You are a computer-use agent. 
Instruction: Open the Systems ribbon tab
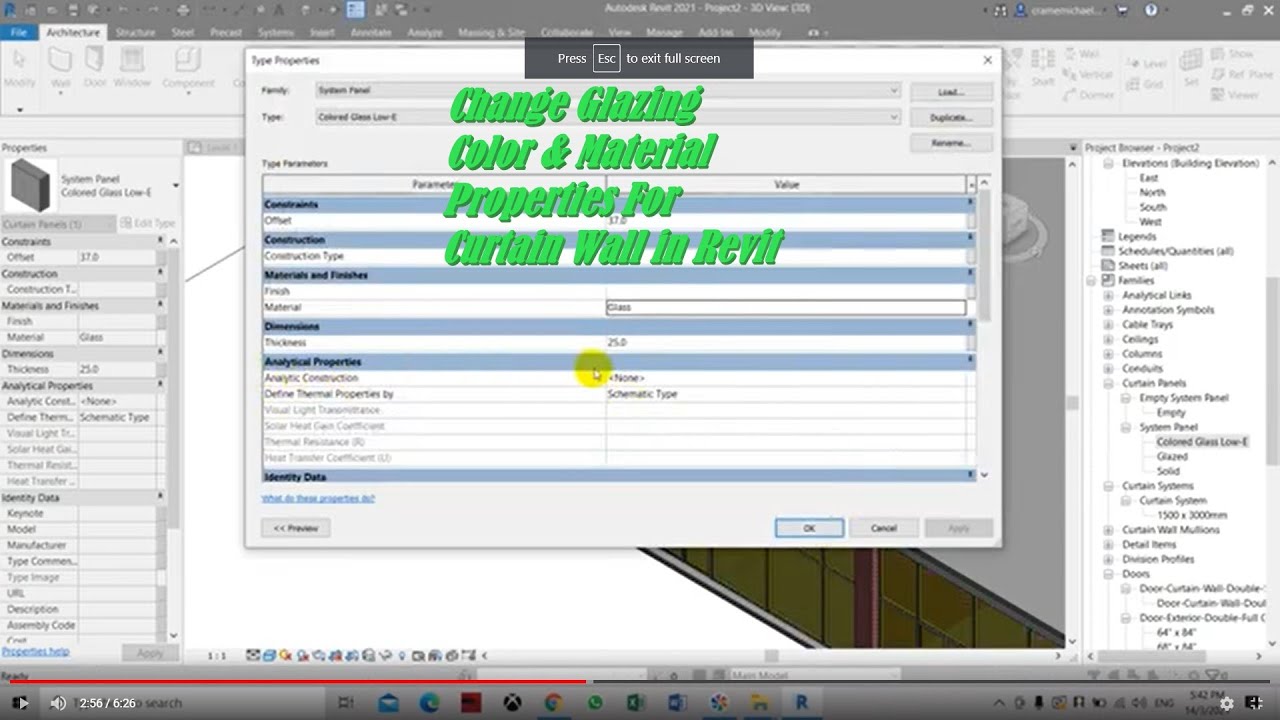[276, 32]
